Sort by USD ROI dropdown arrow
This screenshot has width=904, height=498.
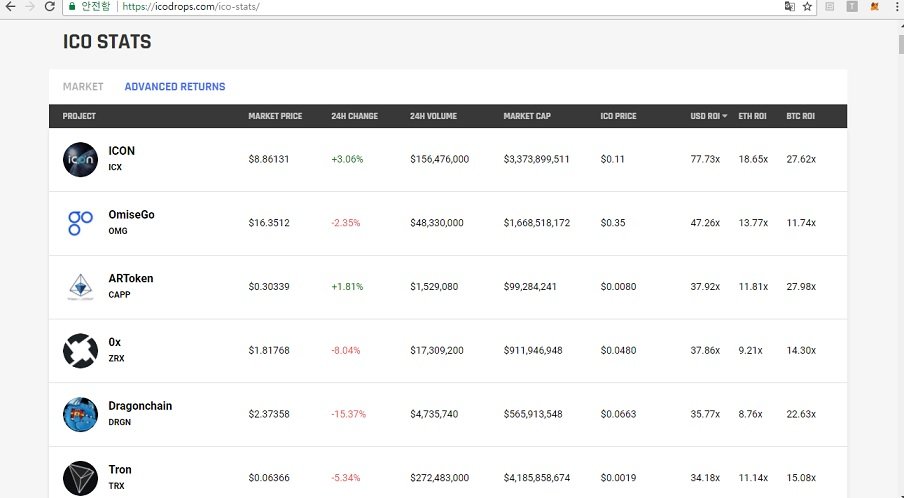[x=725, y=116]
